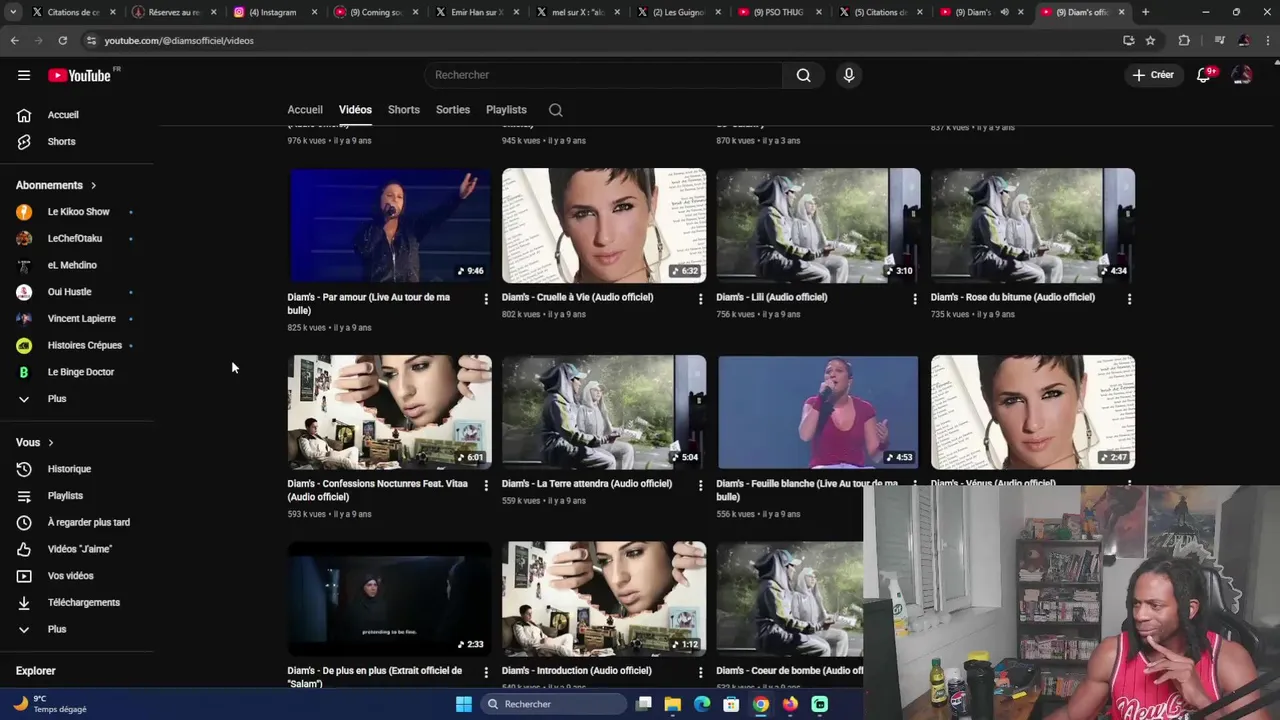Expand Abonnements section chevron
The width and height of the screenshot is (1280, 720).
[94, 185]
